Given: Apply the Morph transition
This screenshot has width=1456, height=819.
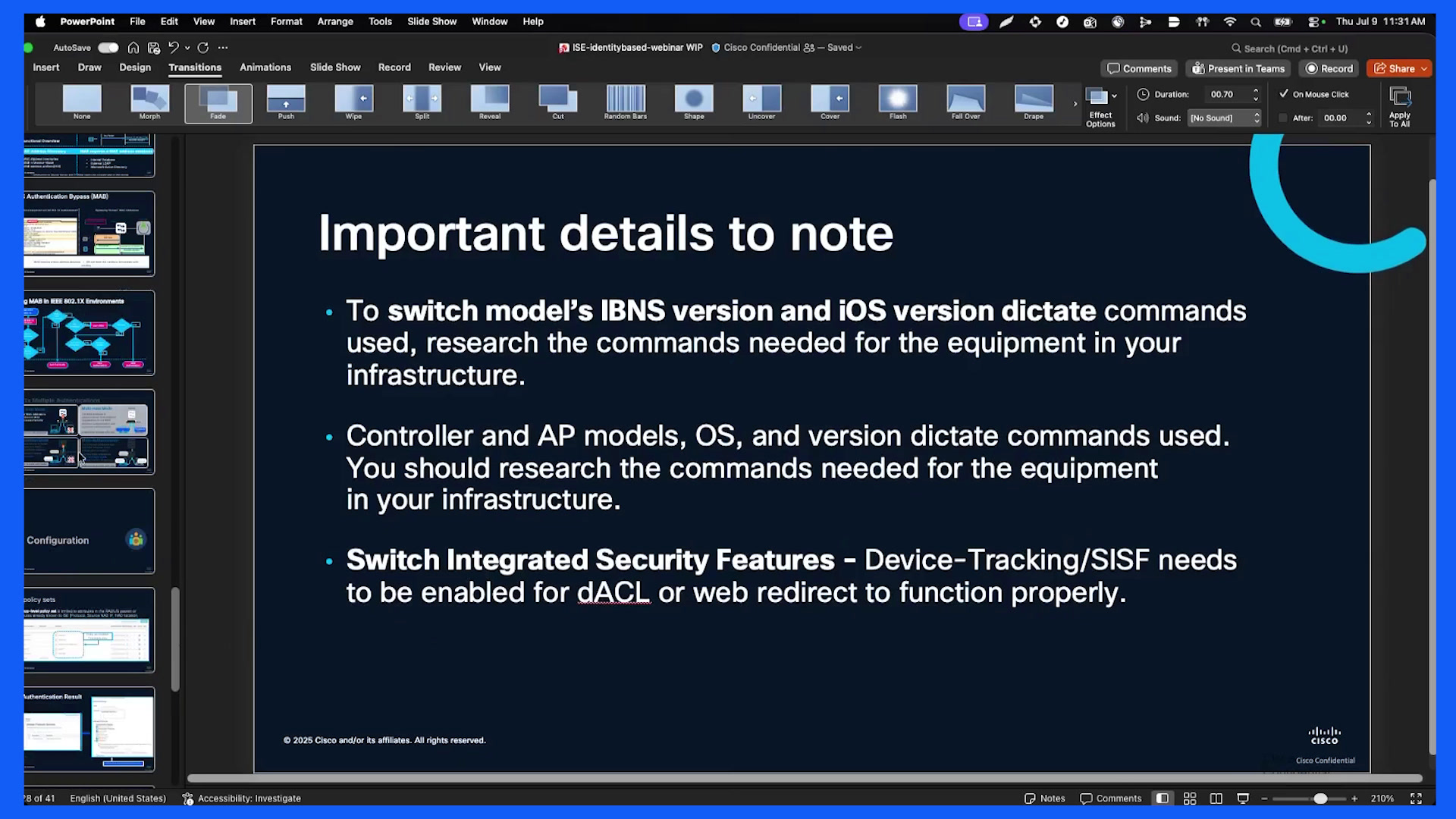Looking at the screenshot, I should click(149, 102).
